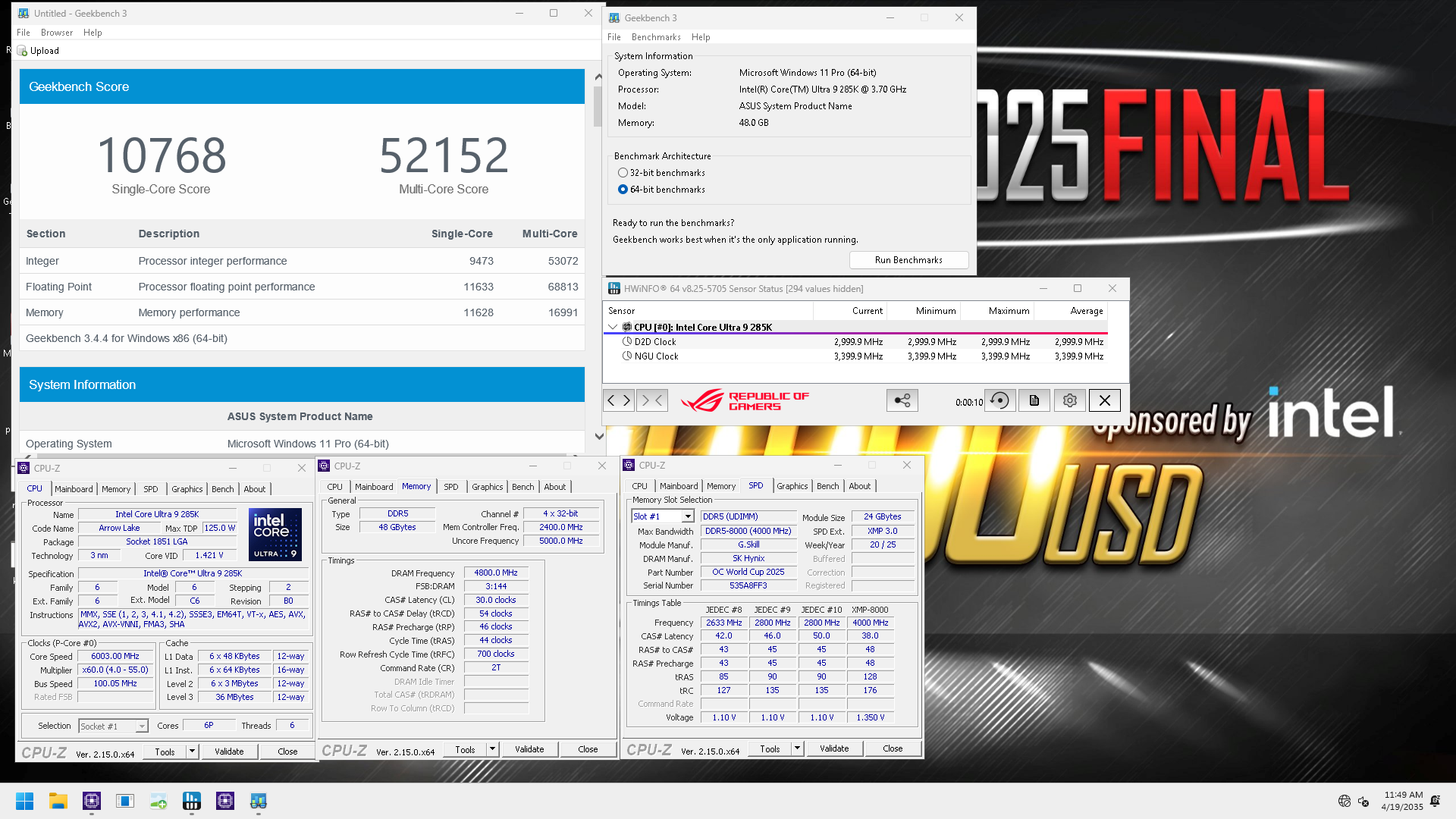Click the D2D Clock sensor icon
The image size is (1456, 819).
pos(627,342)
